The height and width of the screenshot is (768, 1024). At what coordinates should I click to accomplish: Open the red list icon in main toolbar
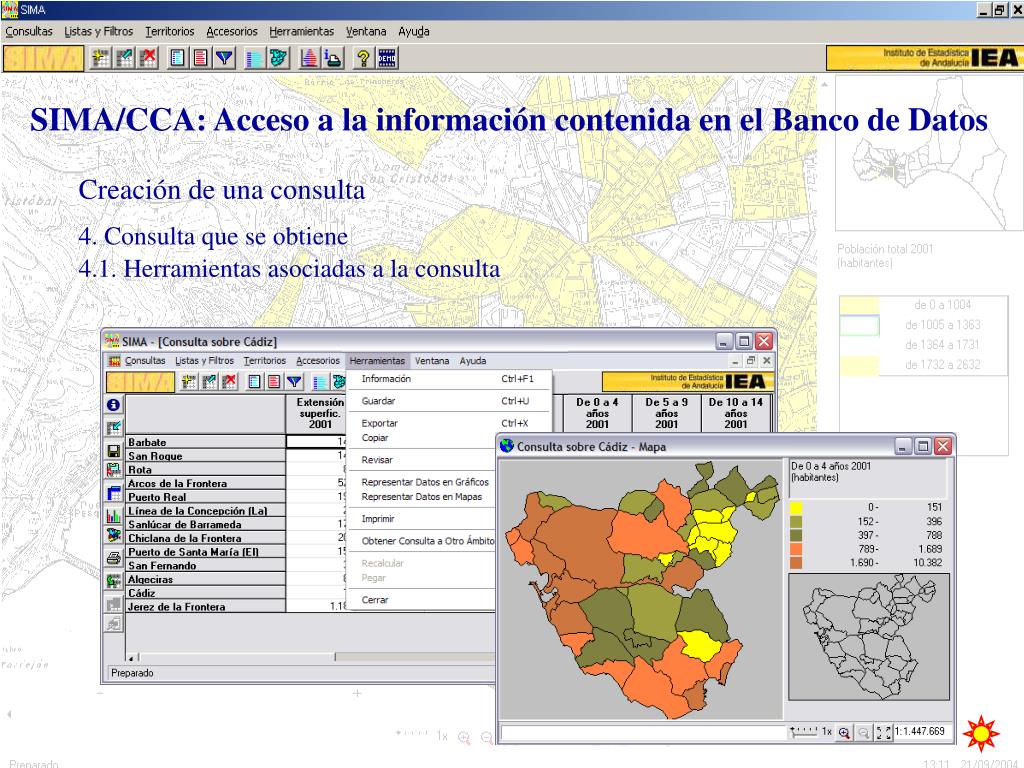(201, 58)
